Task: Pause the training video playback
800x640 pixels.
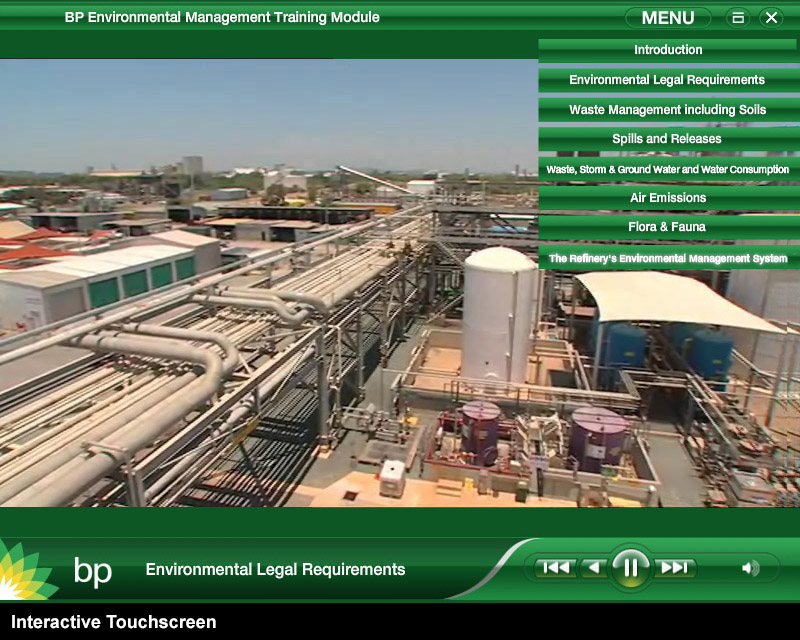Action: click(630, 568)
